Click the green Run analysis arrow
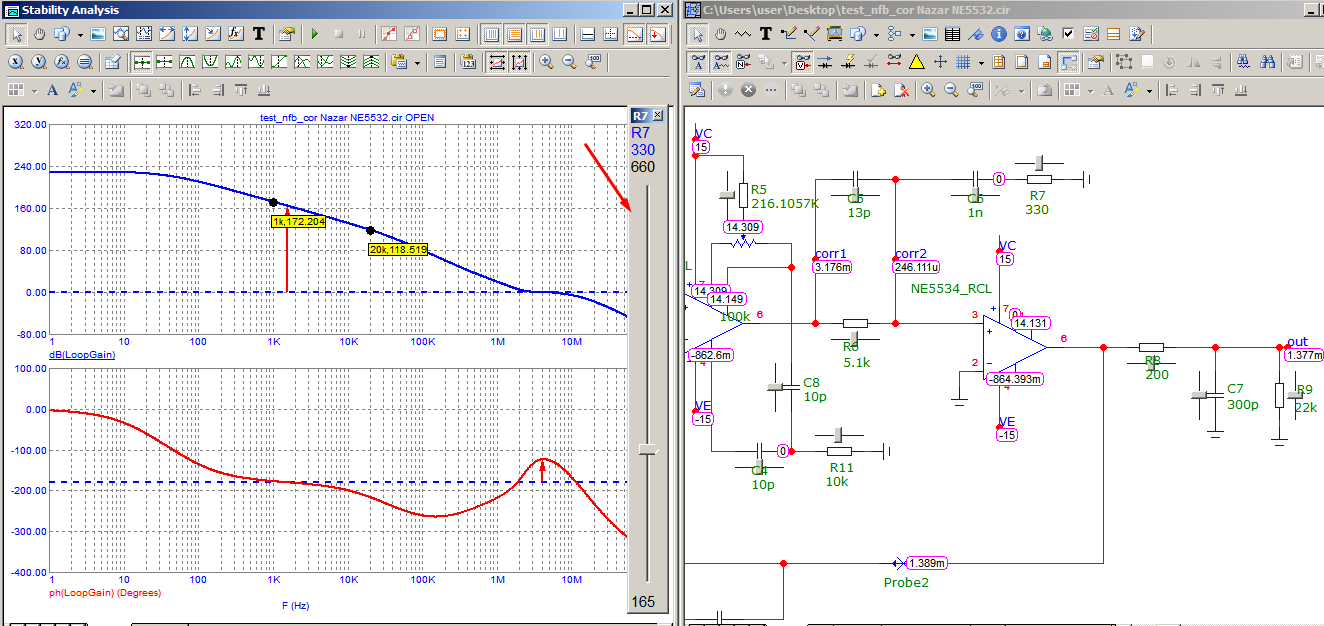Image resolution: width=1324 pixels, height=626 pixels. [x=315, y=34]
